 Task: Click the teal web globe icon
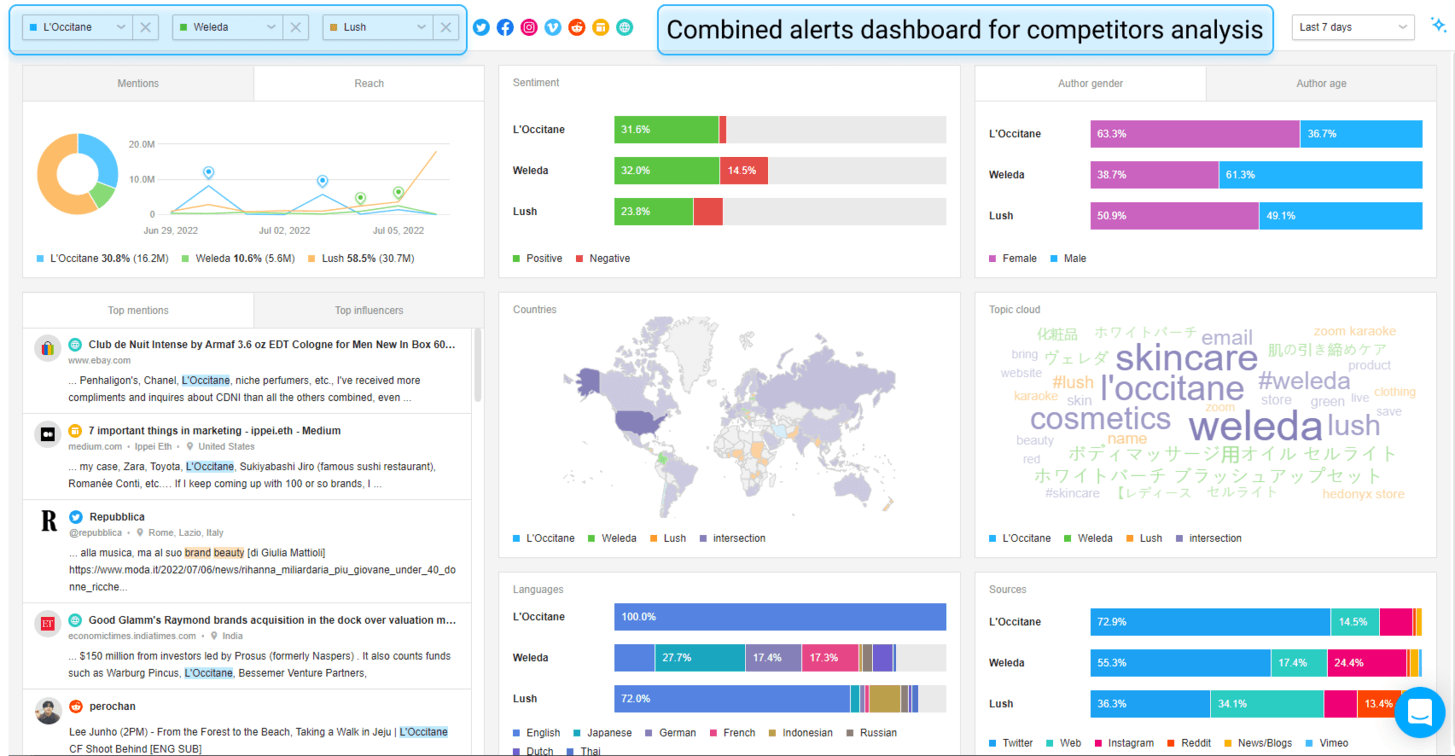tap(625, 27)
